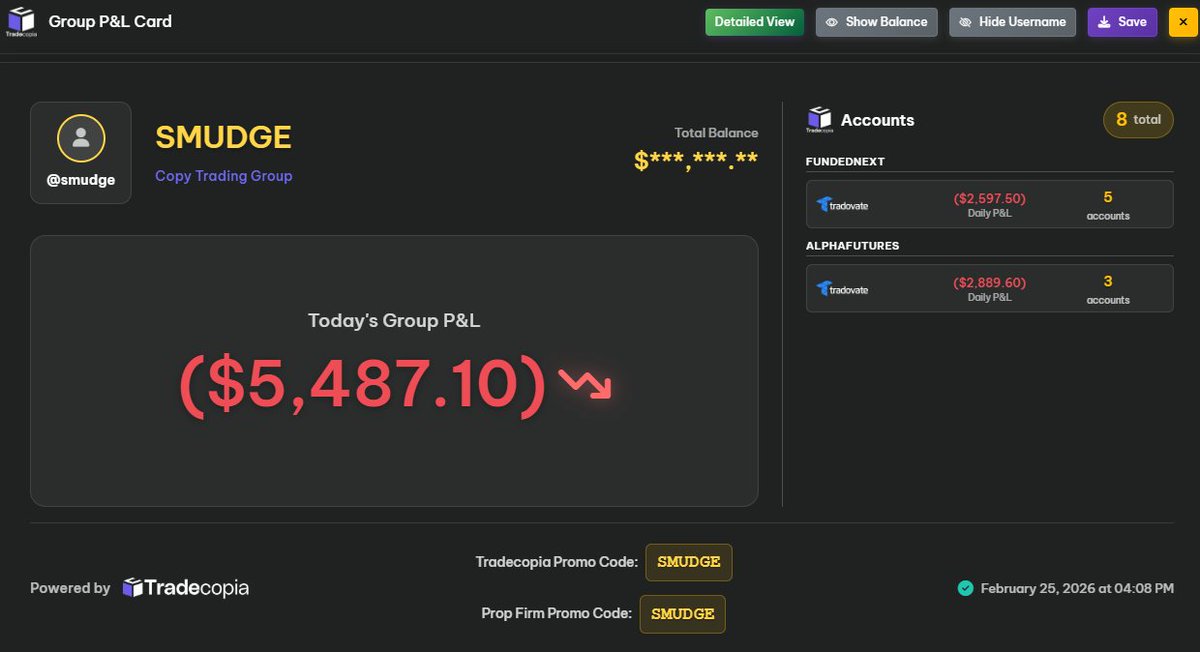This screenshot has width=1200, height=652.
Task: Click the Group P&L Card title
Action: tap(110, 21)
